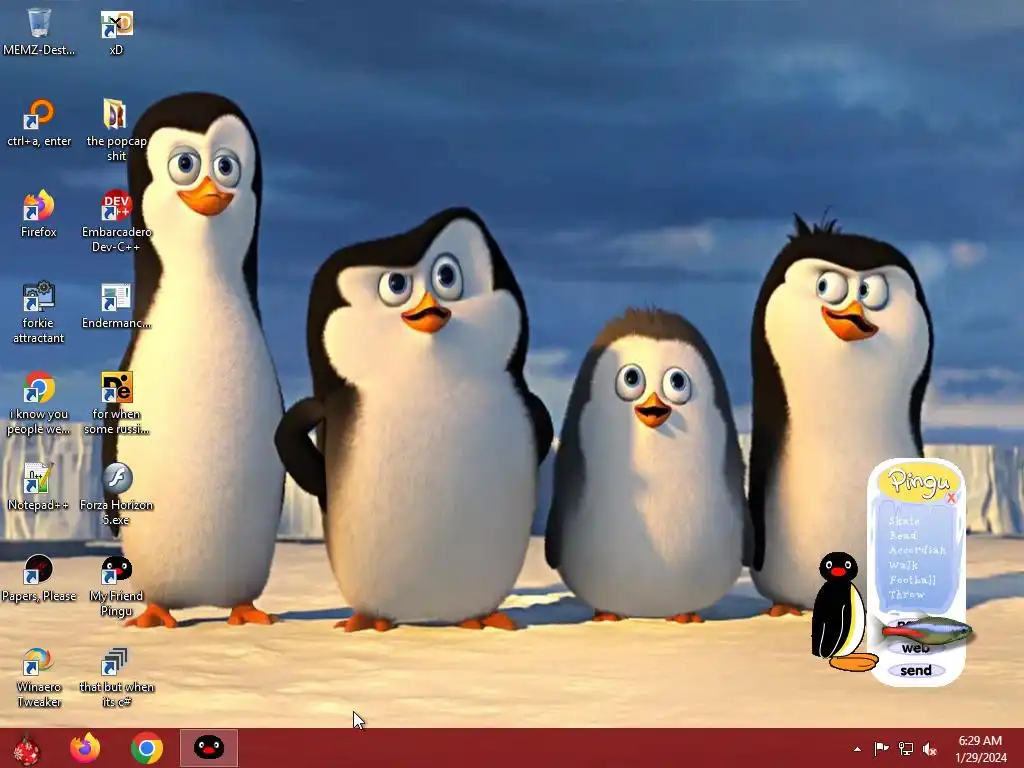This screenshot has width=1024, height=768.
Task: Click the web button in Pingu widget
Action: click(x=915, y=648)
